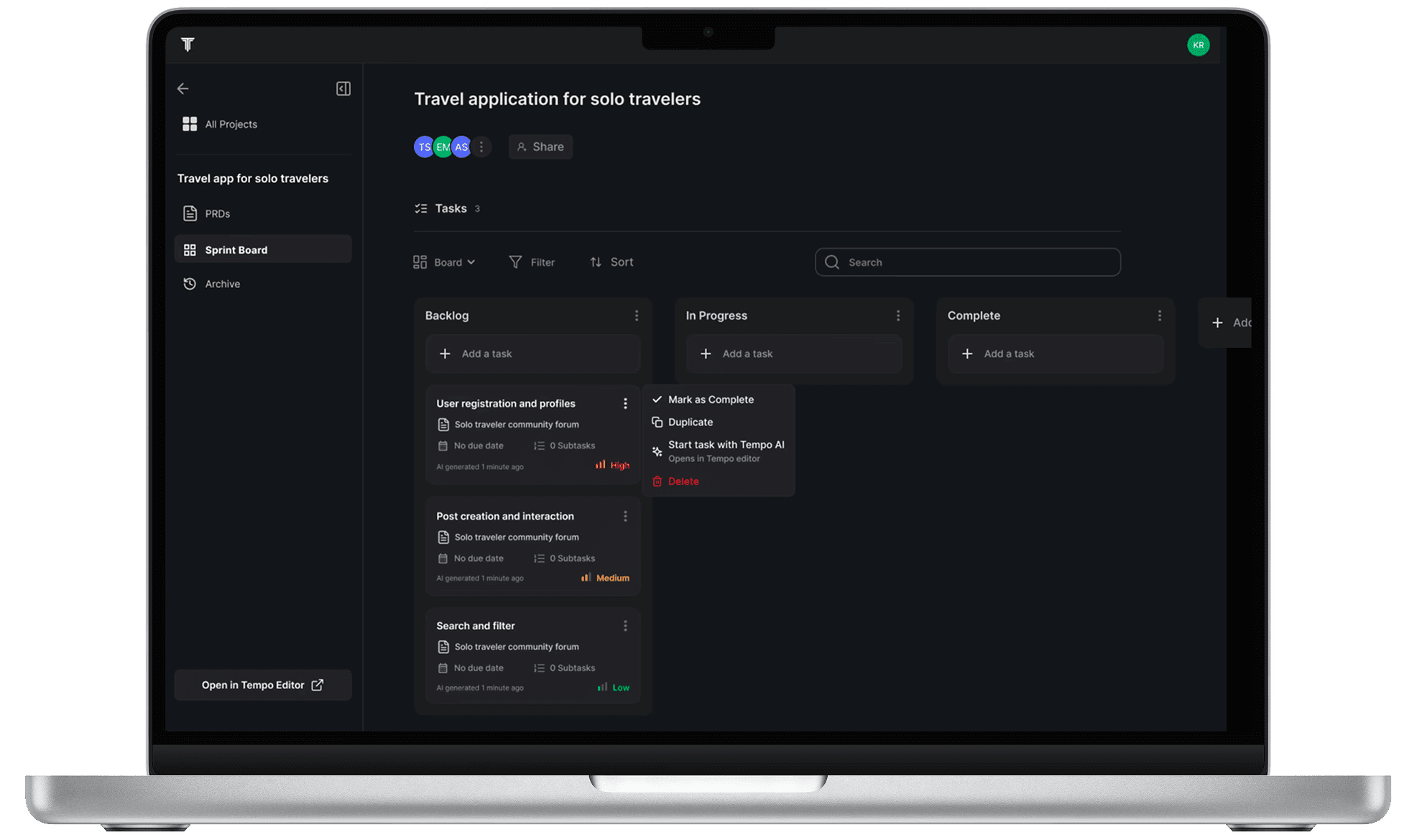The image size is (1417, 840).
Task: Choose Duplicate from context menu
Action: (x=690, y=422)
